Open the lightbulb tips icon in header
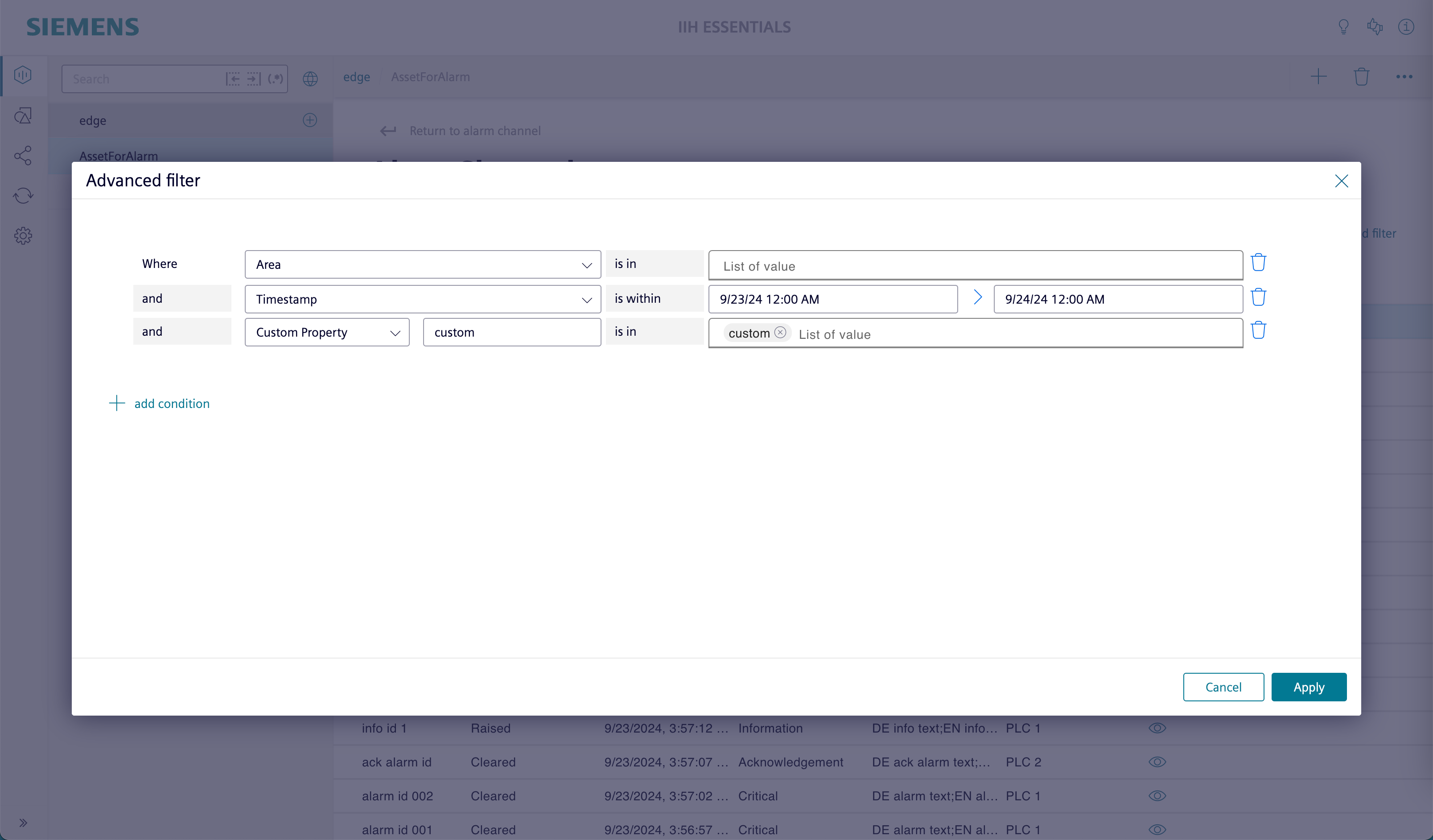The image size is (1433, 840). pyautogui.click(x=1343, y=27)
